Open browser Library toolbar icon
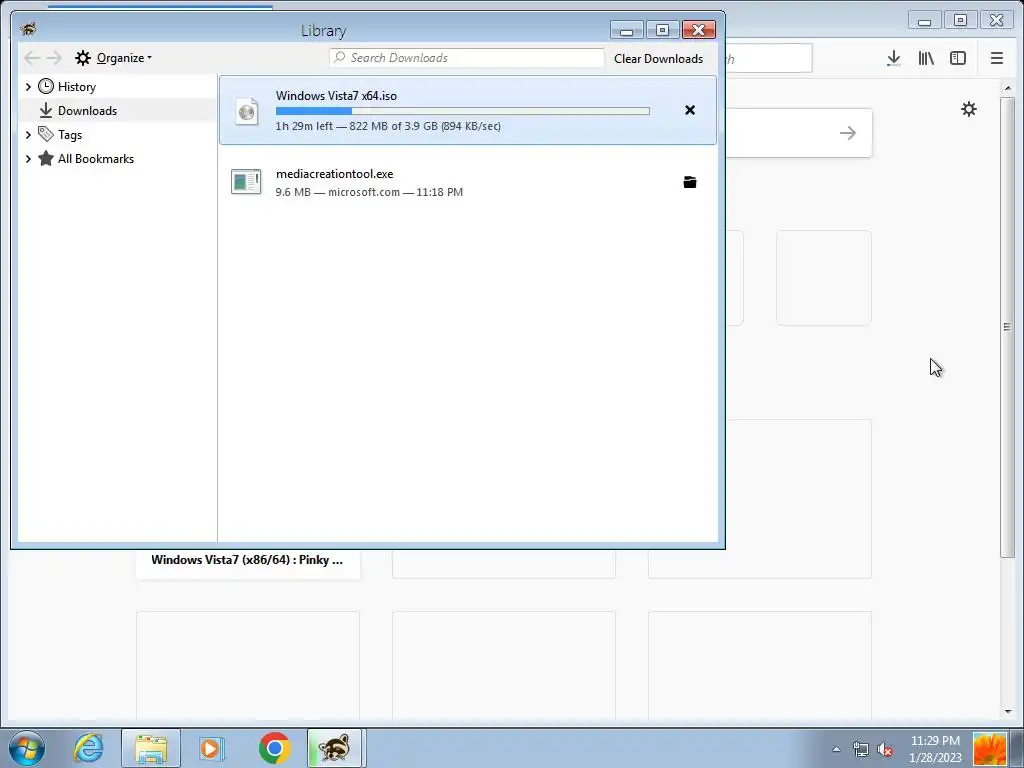This screenshot has width=1024, height=768. click(x=926, y=59)
